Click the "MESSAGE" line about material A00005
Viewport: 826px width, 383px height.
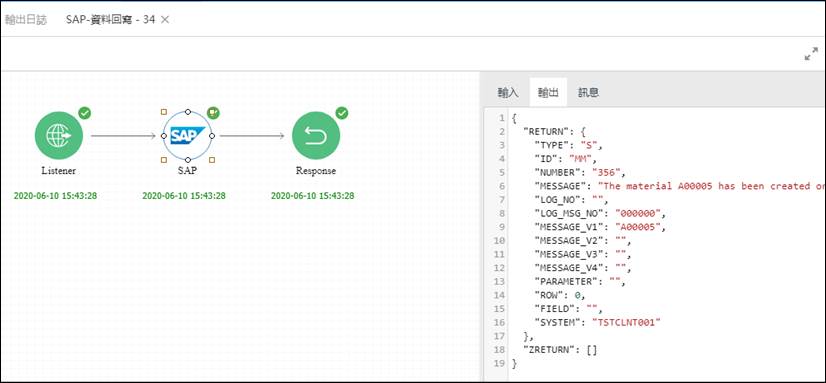click(x=680, y=186)
